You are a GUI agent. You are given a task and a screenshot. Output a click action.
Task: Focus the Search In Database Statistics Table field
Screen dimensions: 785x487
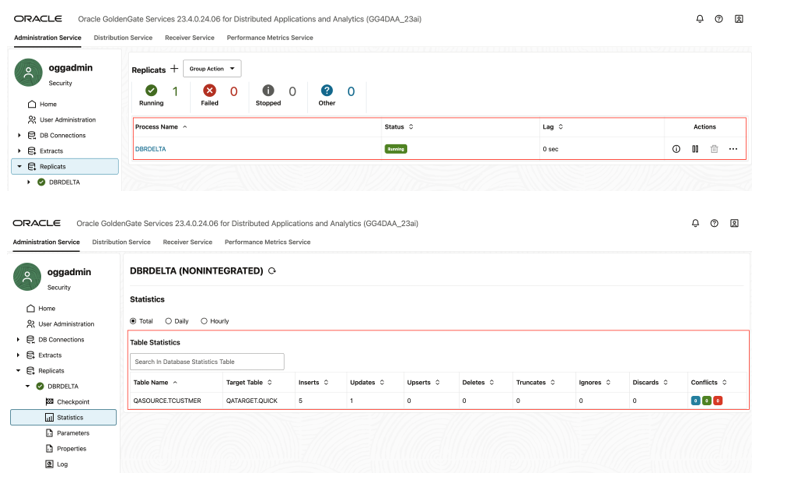[207, 361]
